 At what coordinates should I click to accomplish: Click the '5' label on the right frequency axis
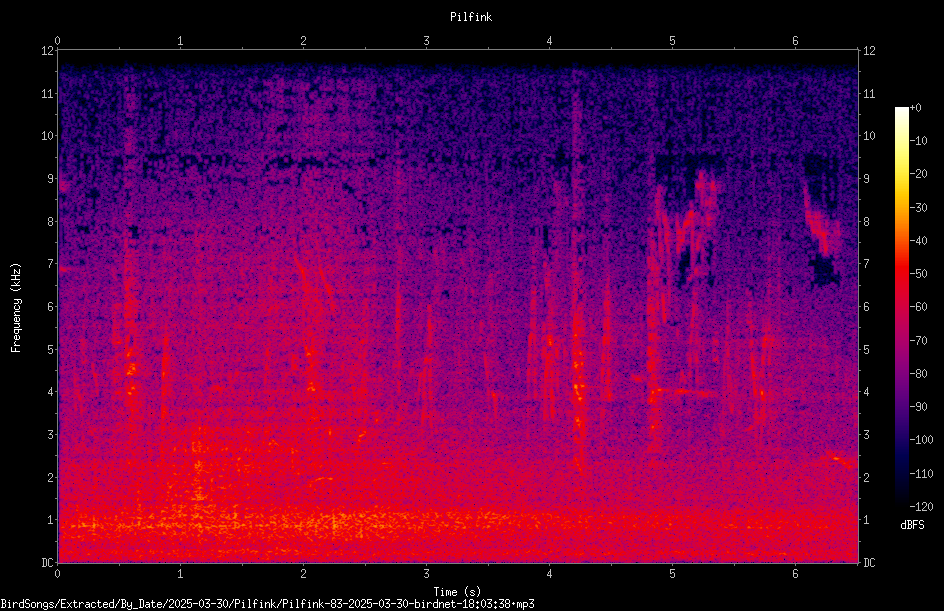coord(866,350)
